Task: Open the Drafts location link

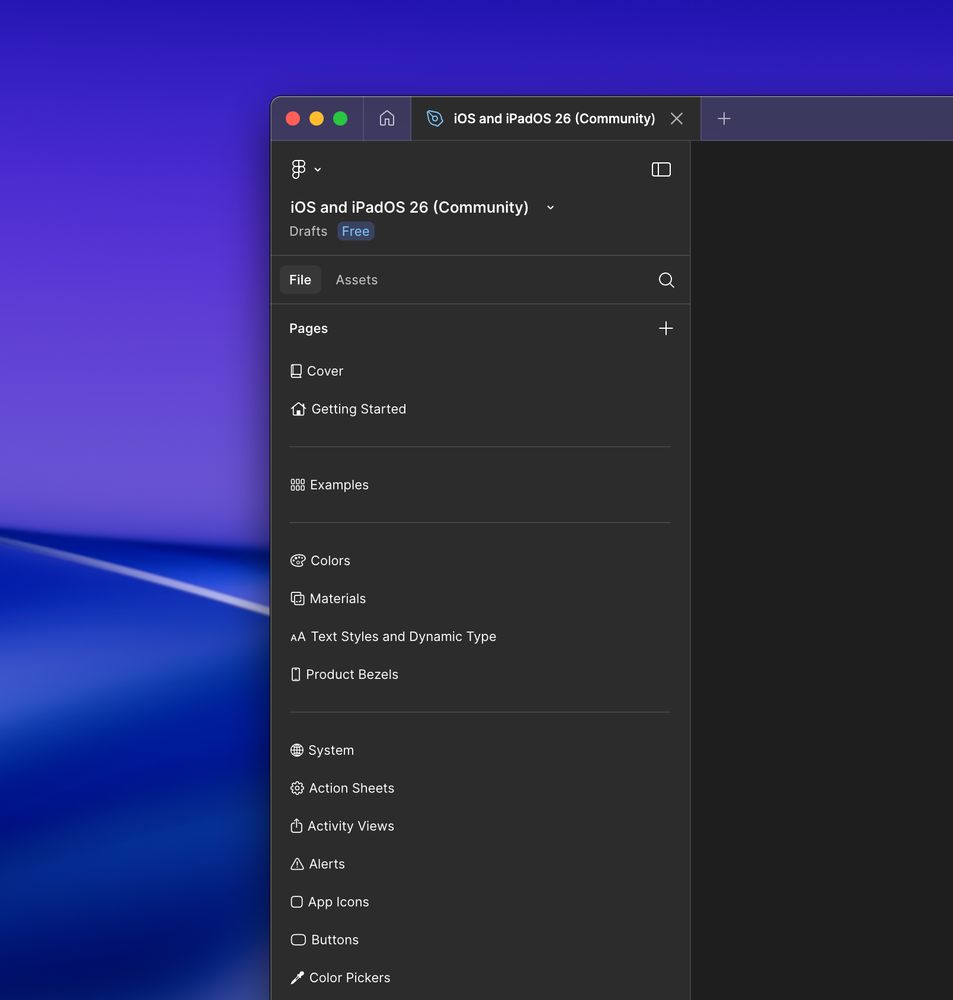Action: point(307,231)
